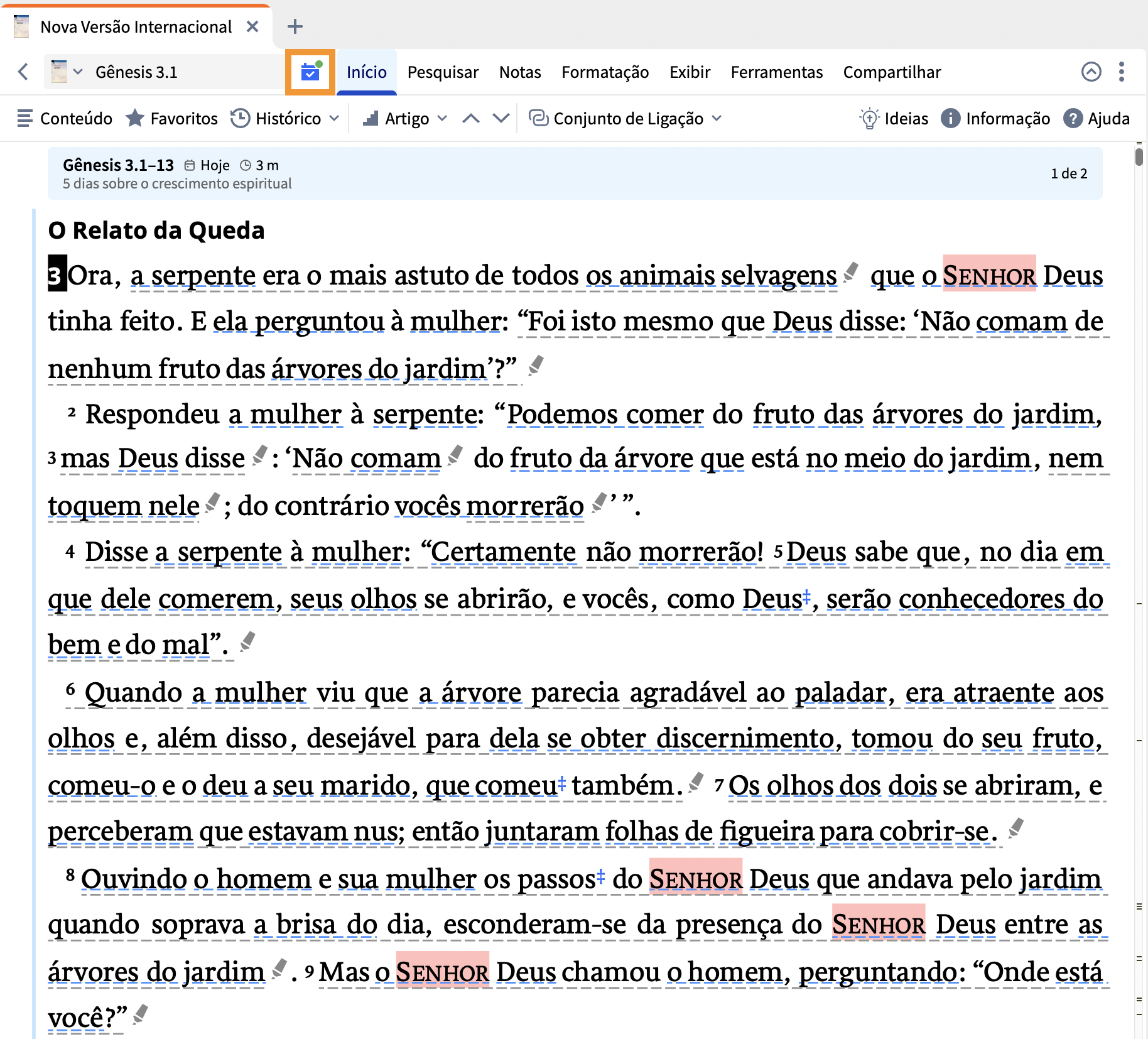The width and height of the screenshot is (1148, 1039).
Task: Open the Informação panel
Action: coord(995,119)
